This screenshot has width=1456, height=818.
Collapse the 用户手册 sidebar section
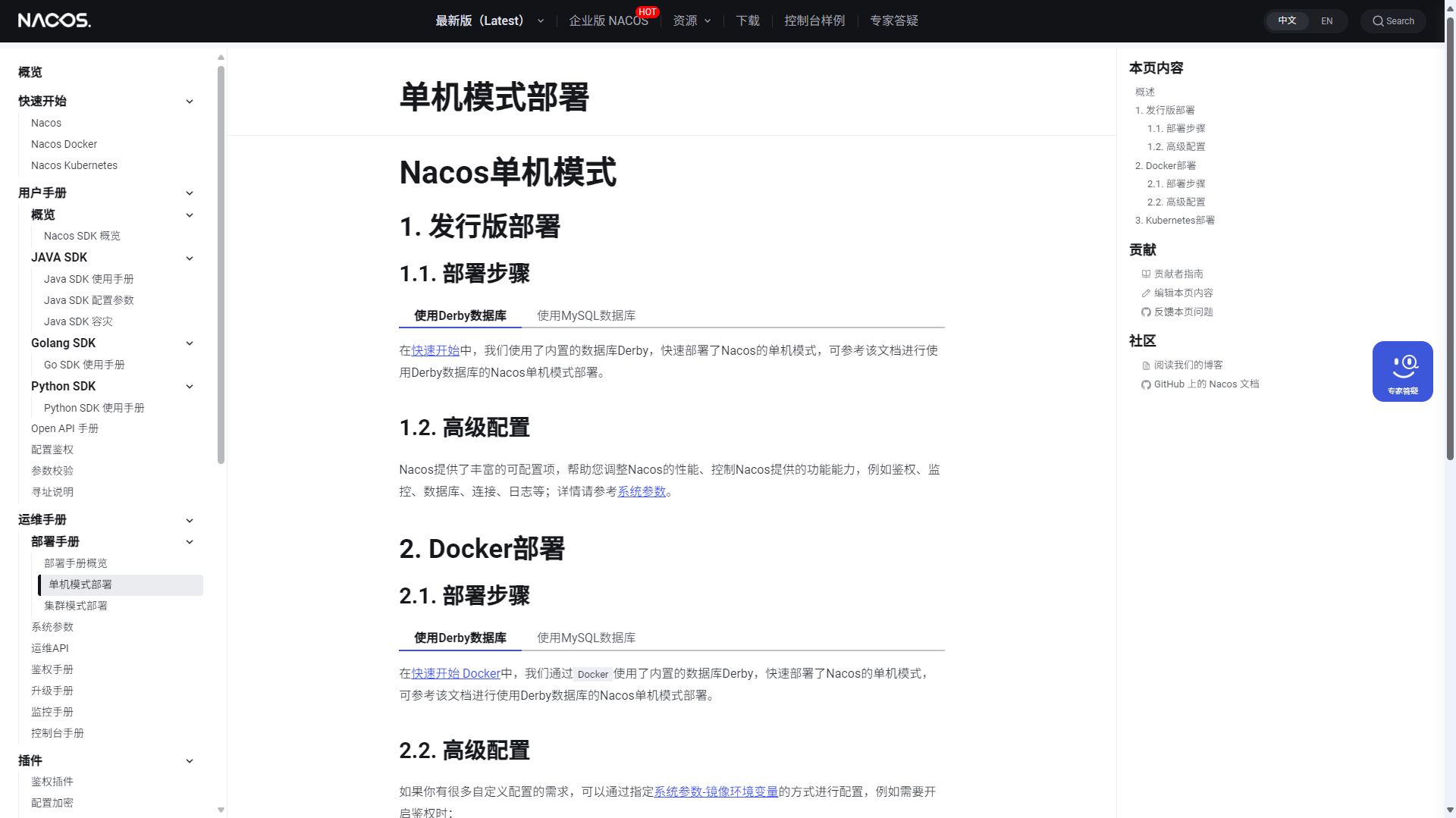tap(190, 193)
